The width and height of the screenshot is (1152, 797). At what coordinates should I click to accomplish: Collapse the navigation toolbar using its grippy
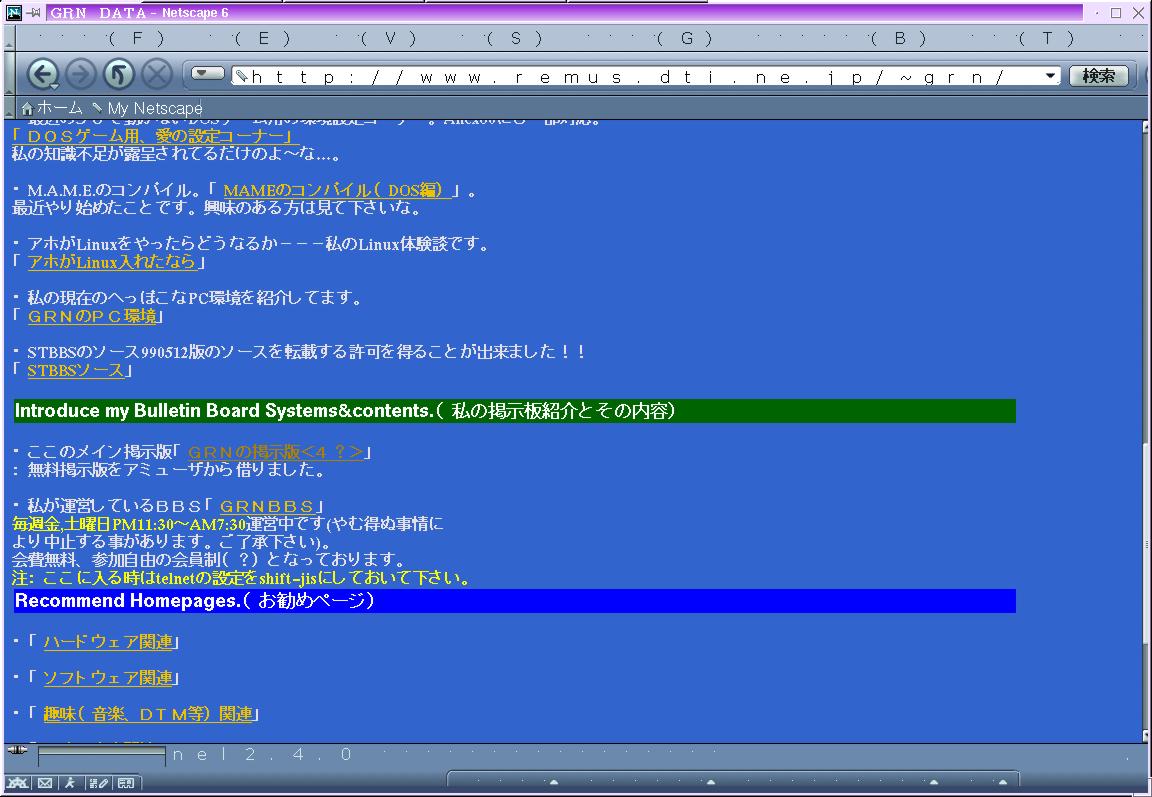pos(10,76)
